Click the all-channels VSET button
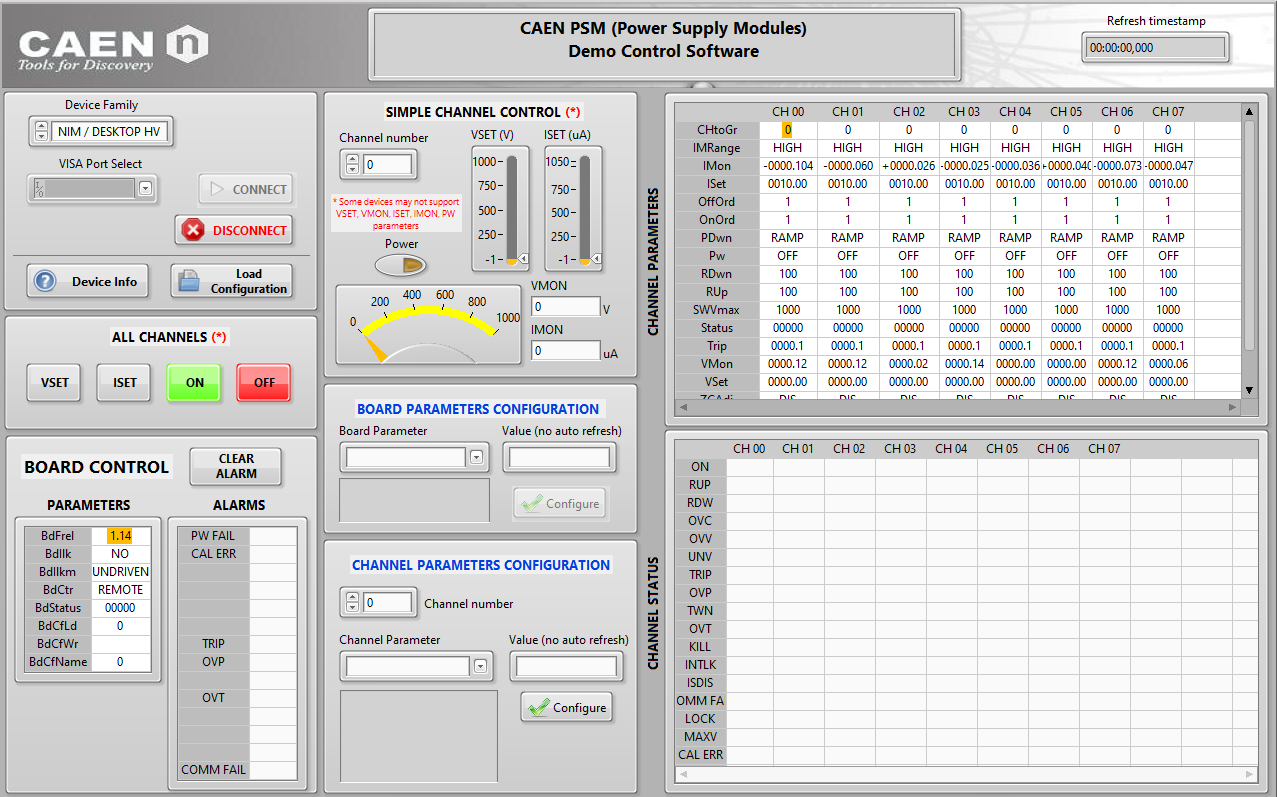Screen dimensions: 1277x797 point(55,382)
